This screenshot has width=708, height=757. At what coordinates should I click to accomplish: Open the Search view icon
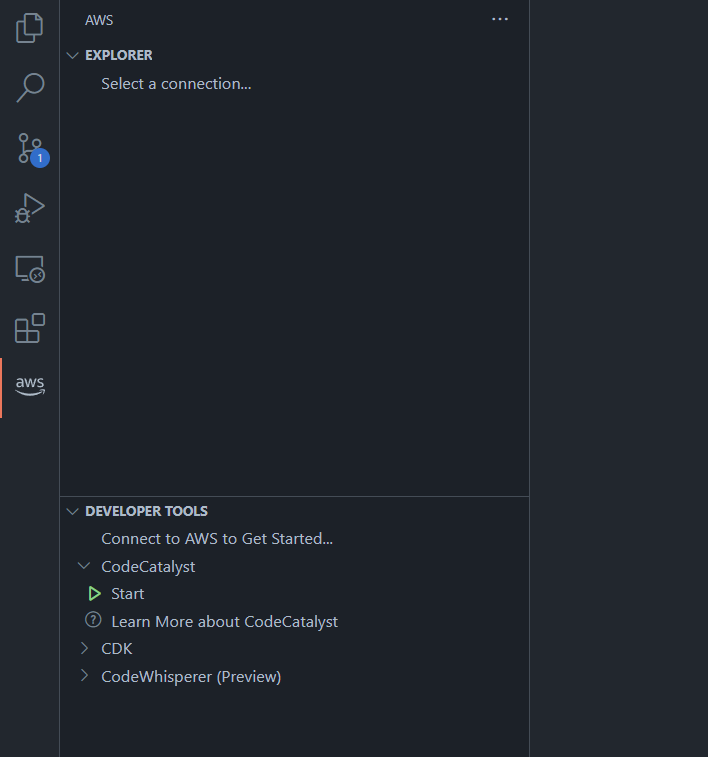click(x=30, y=88)
